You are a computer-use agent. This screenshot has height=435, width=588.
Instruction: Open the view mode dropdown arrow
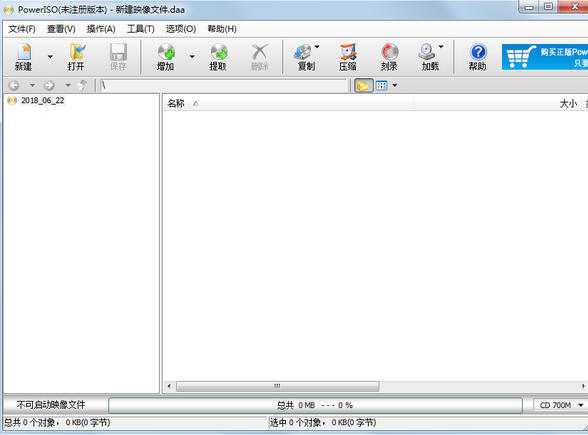point(394,86)
